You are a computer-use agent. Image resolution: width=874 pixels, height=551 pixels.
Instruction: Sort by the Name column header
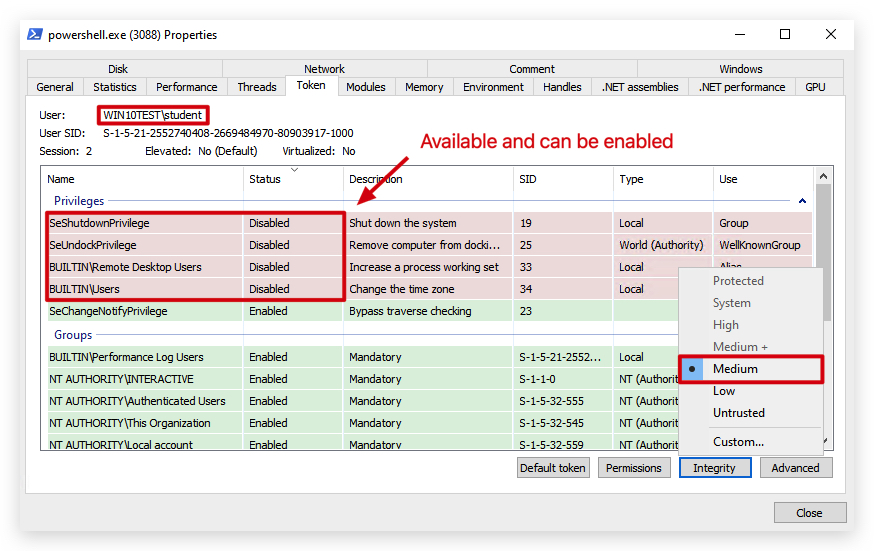tap(142, 179)
